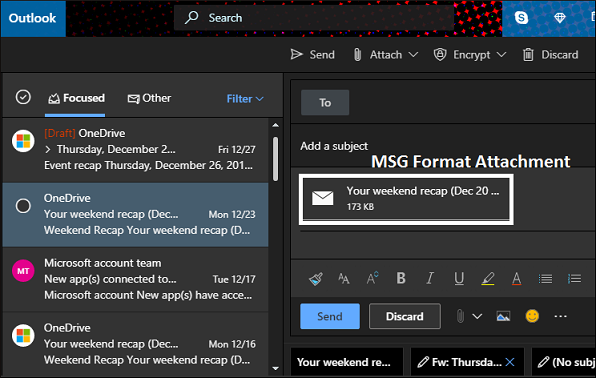596x378 pixels.
Task: Click the format painter icon
Action: click(x=316, y=279)
